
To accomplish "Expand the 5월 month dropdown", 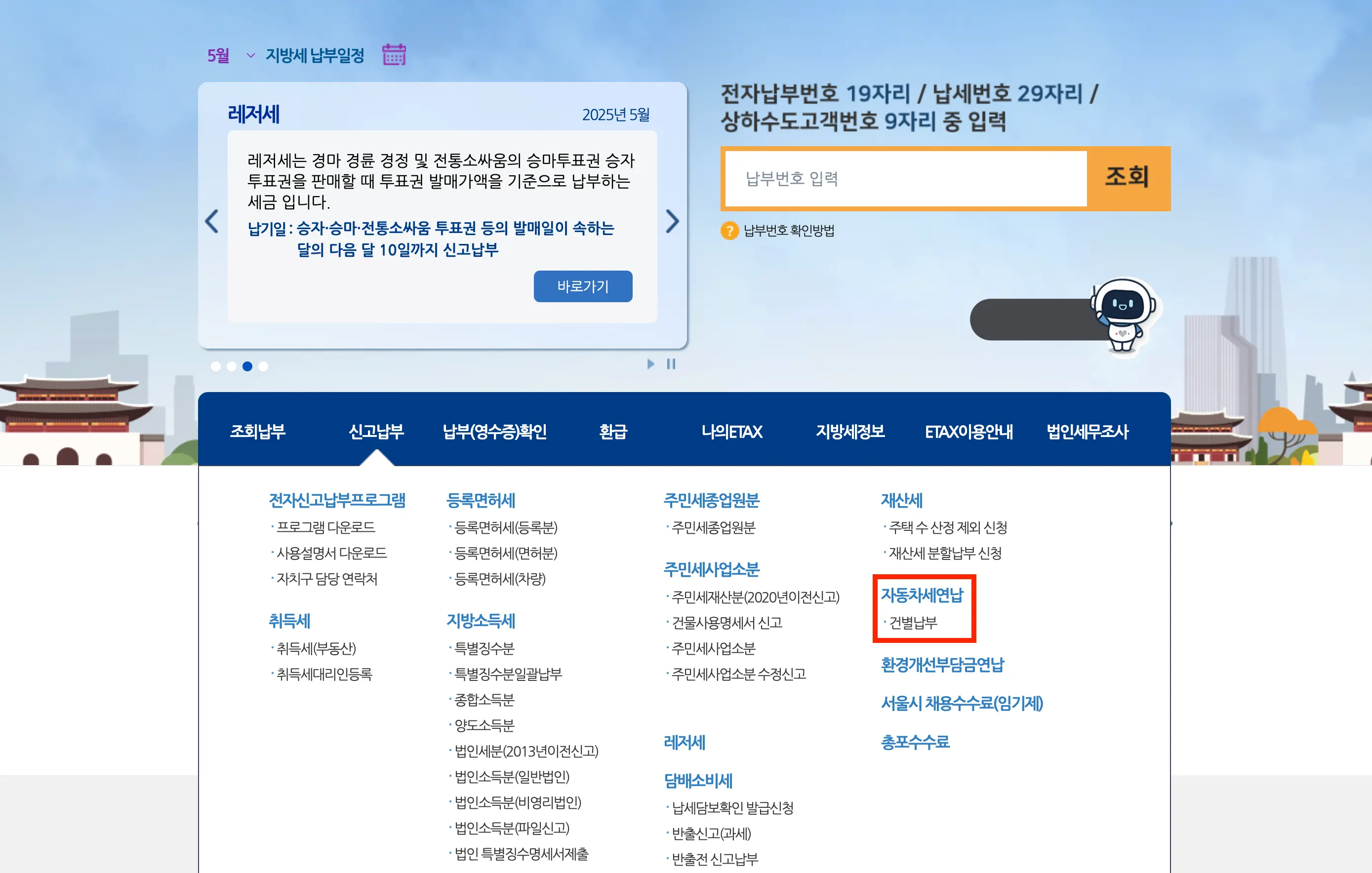I will click(250, 55).
